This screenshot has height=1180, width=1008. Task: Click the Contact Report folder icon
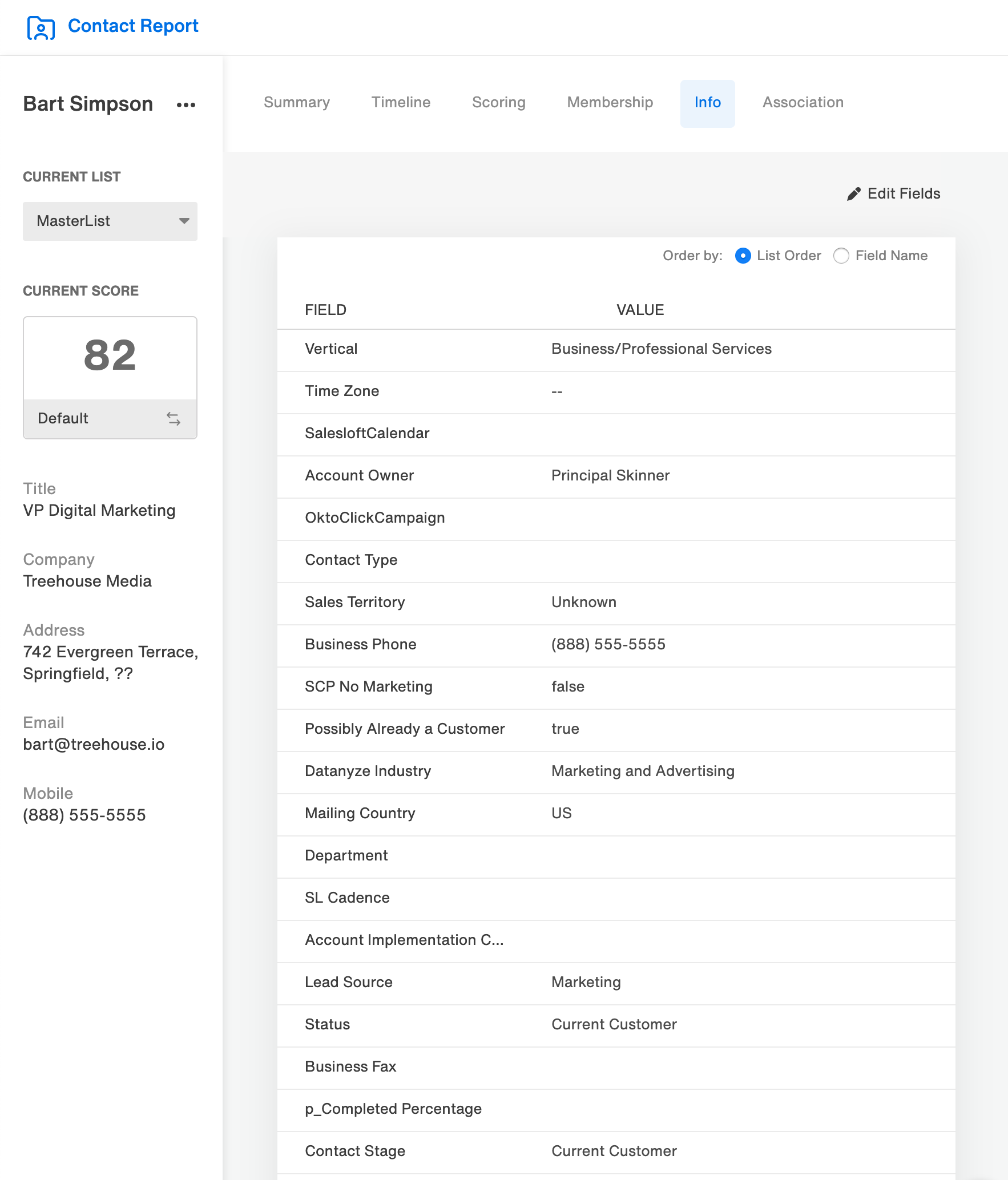(41, 27)
